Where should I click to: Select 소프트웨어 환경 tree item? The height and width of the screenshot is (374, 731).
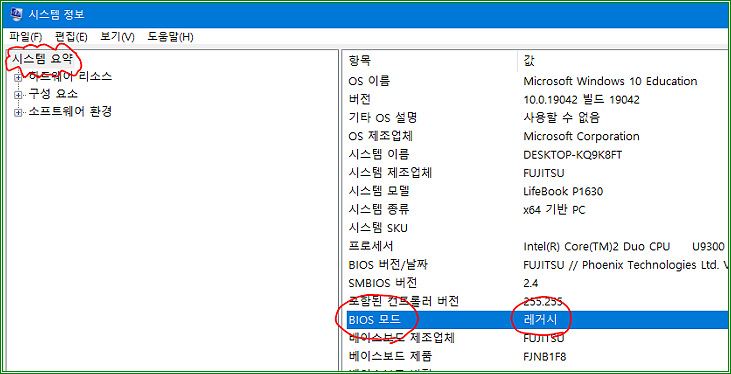click(x=70, y=112)
